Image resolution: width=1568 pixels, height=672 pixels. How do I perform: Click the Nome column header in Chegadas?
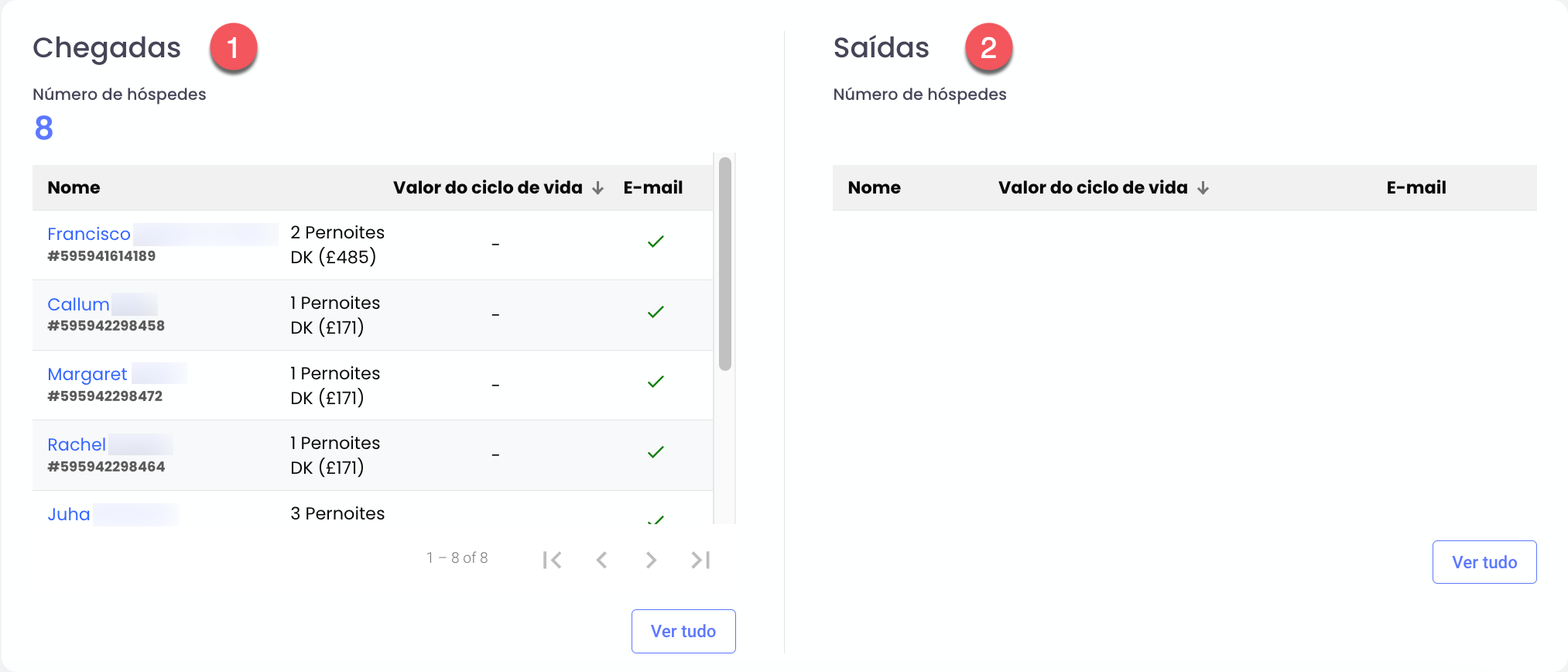[74, 187]
